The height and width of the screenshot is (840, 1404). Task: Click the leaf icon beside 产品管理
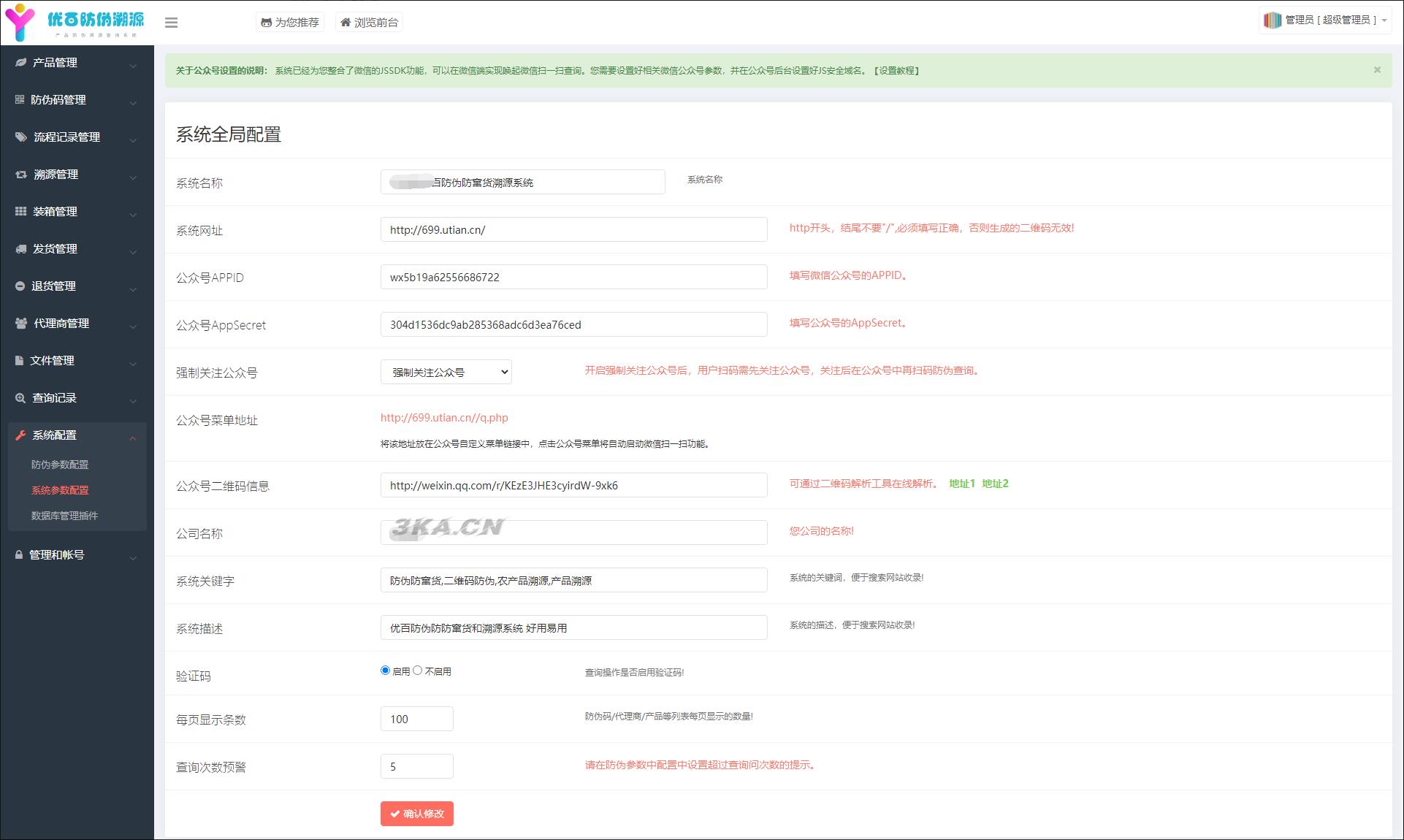click(x=21, y=63)
